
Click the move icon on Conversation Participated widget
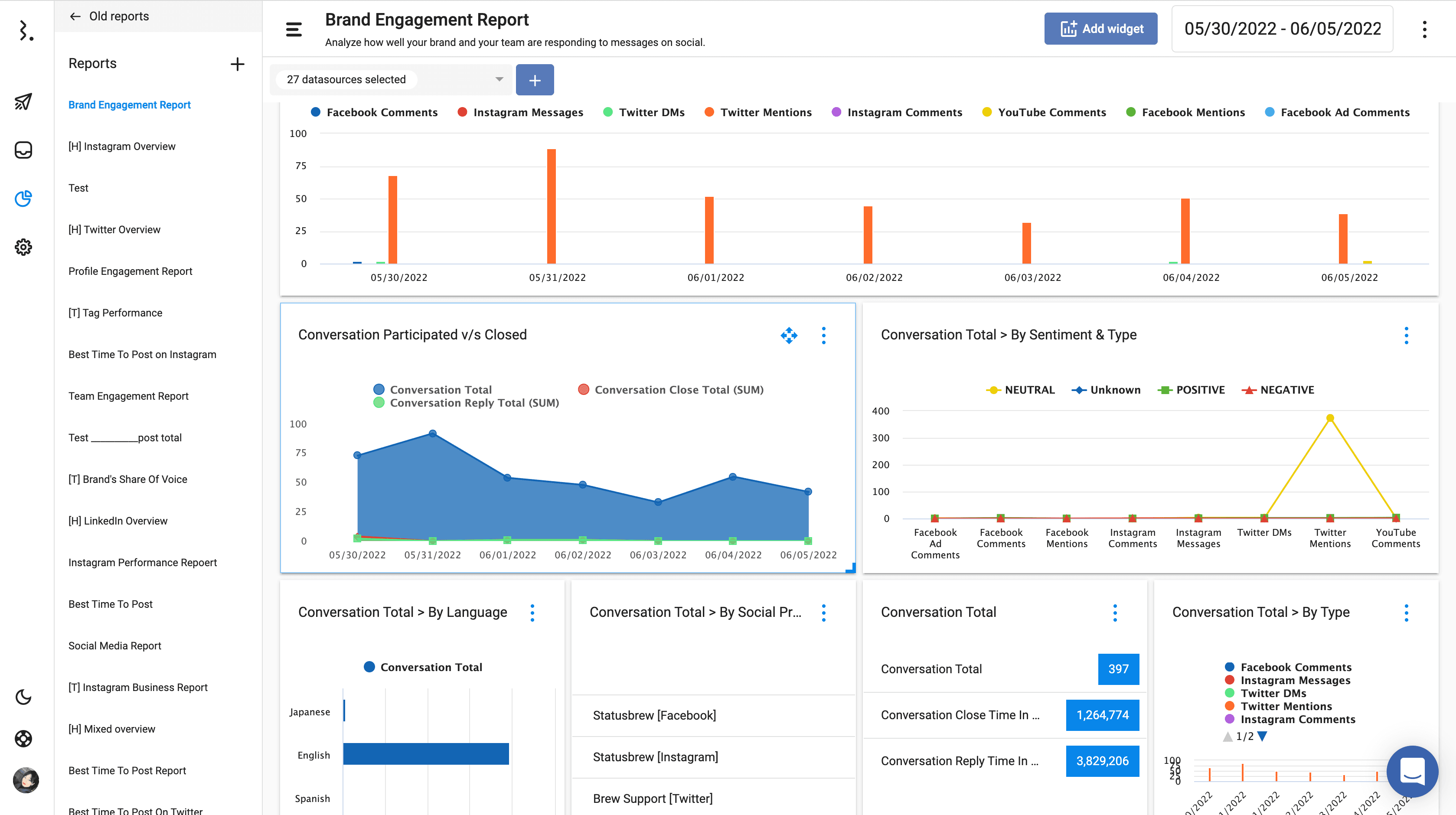tap(789, 335)
